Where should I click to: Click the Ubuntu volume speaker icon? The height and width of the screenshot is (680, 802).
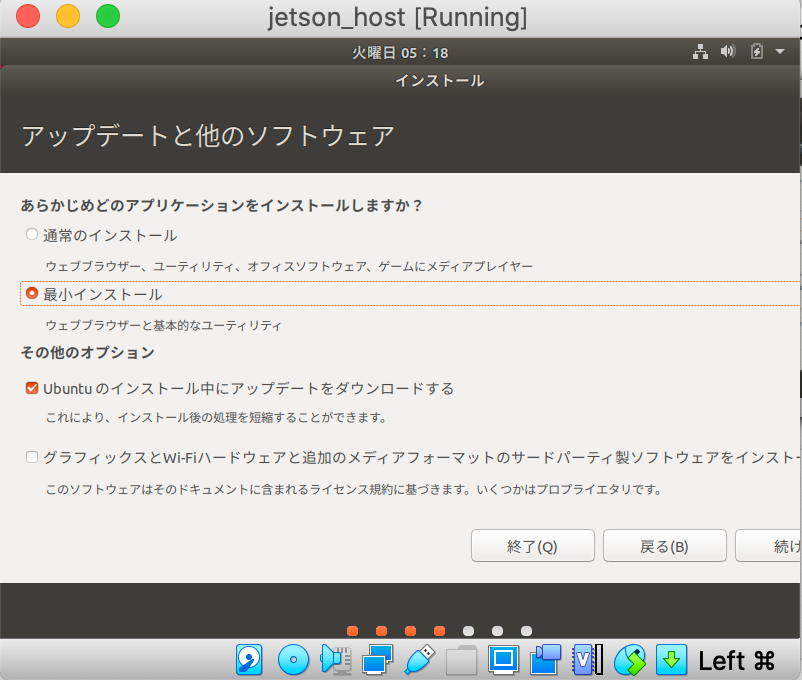[727, 51]
